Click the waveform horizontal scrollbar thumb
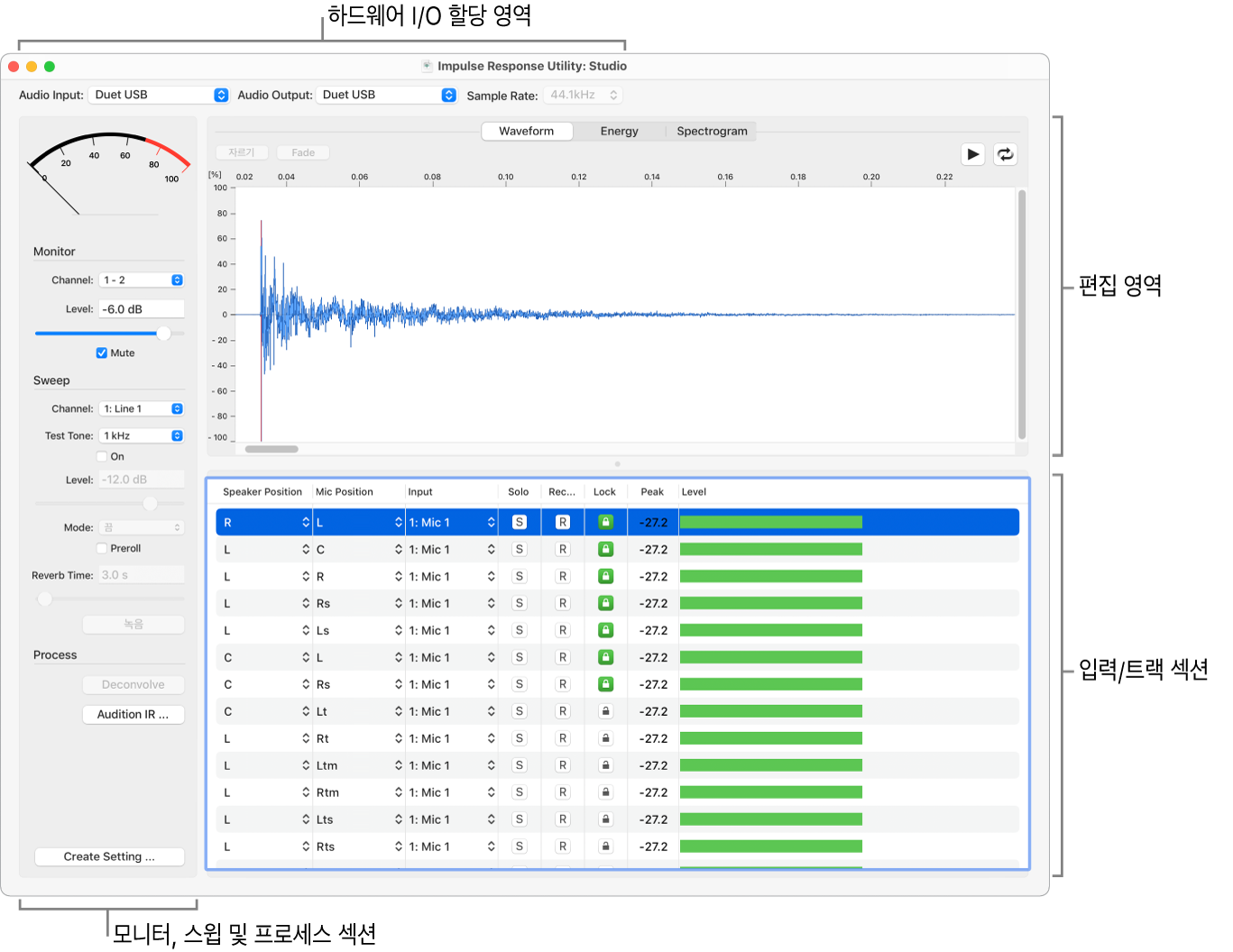This screenshot has width=1233, height=952. tap(271, 449)
